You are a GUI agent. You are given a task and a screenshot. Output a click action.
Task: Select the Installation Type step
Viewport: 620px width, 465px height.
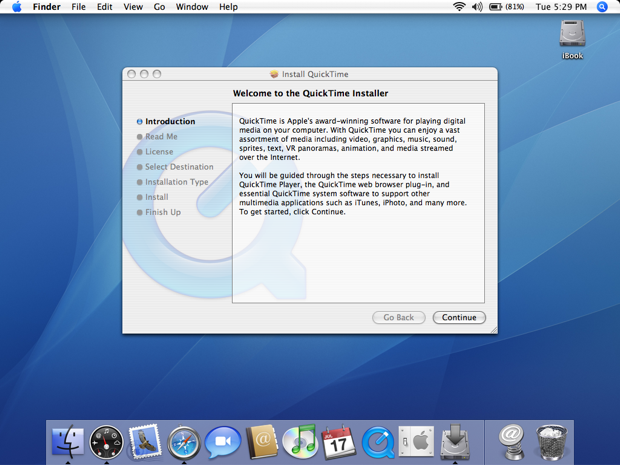pyautogui.click(x=172, y=182)
